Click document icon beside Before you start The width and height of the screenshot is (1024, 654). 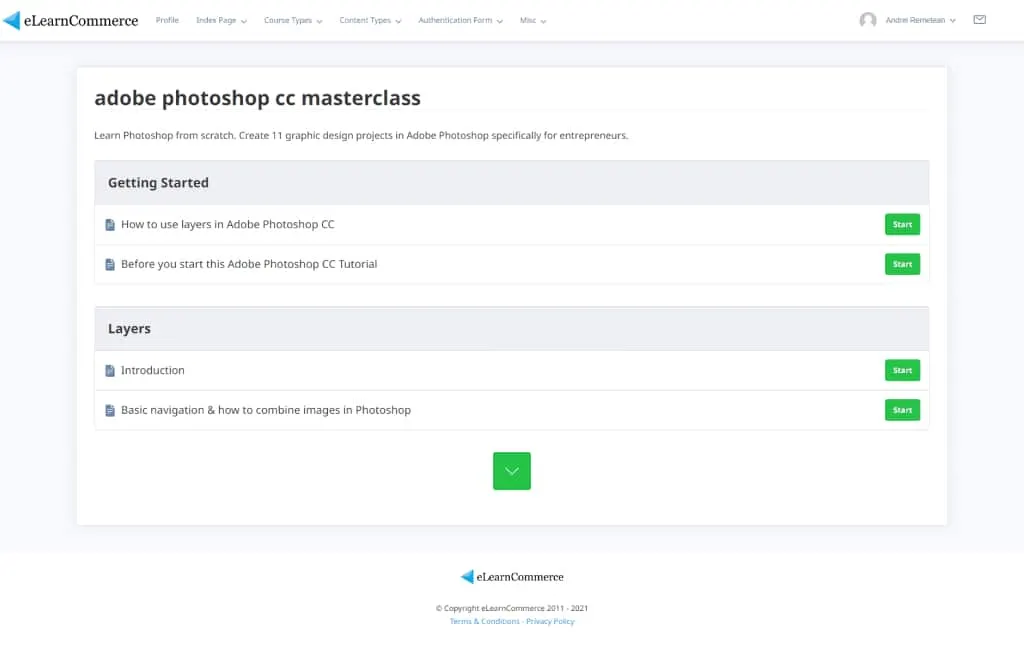click(110, 265)
